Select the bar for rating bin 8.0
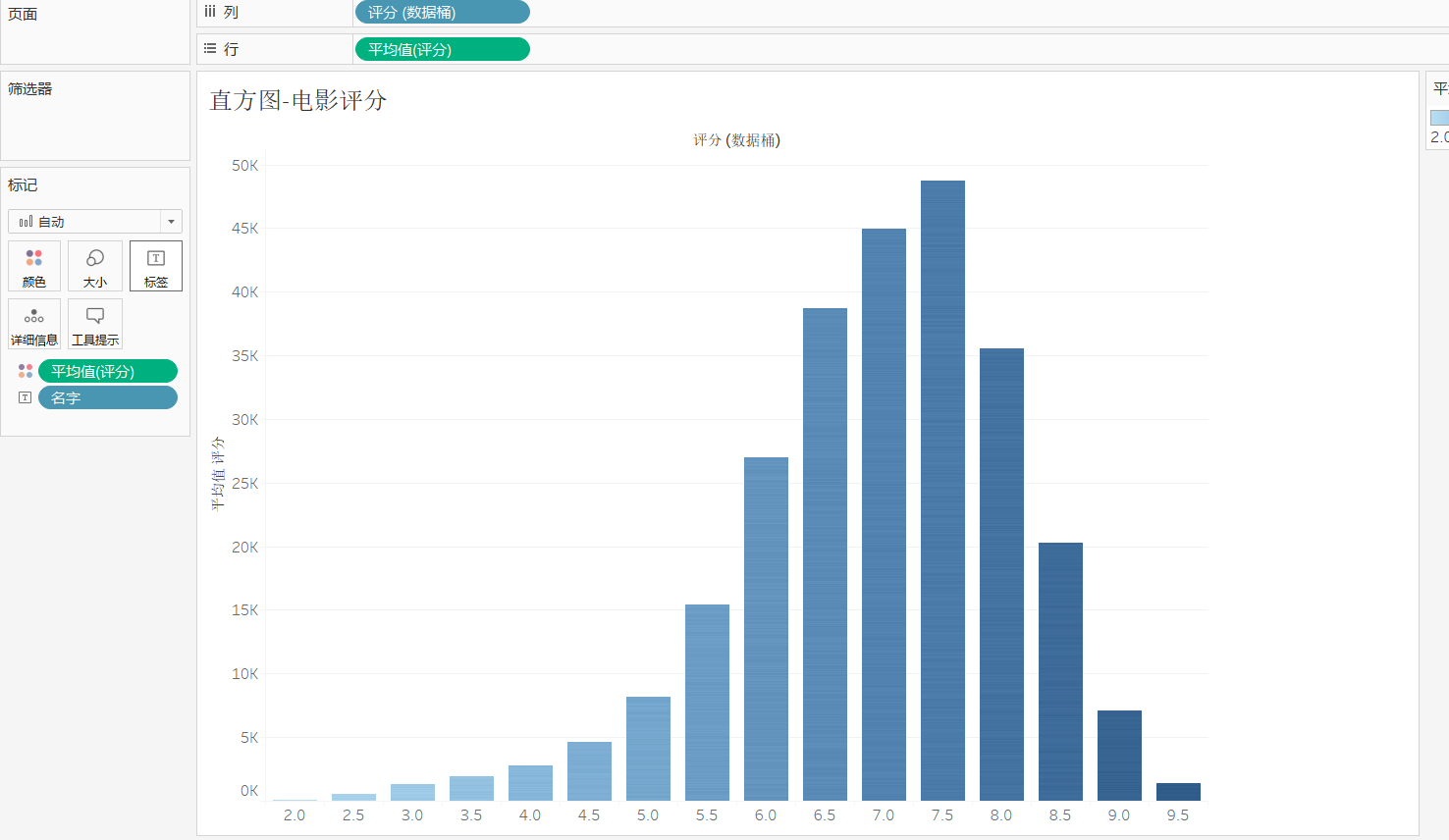The width and height of the screenshot is (1449, 840). point(1001,574)
